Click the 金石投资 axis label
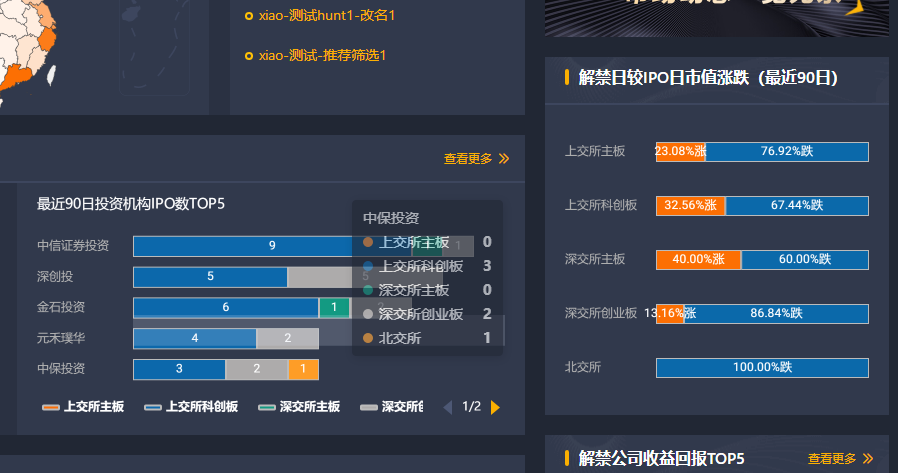 [61, 307]
